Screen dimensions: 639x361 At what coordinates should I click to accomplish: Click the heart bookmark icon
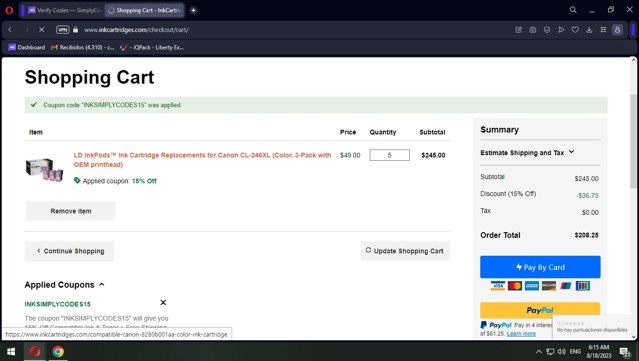[575, 30]
